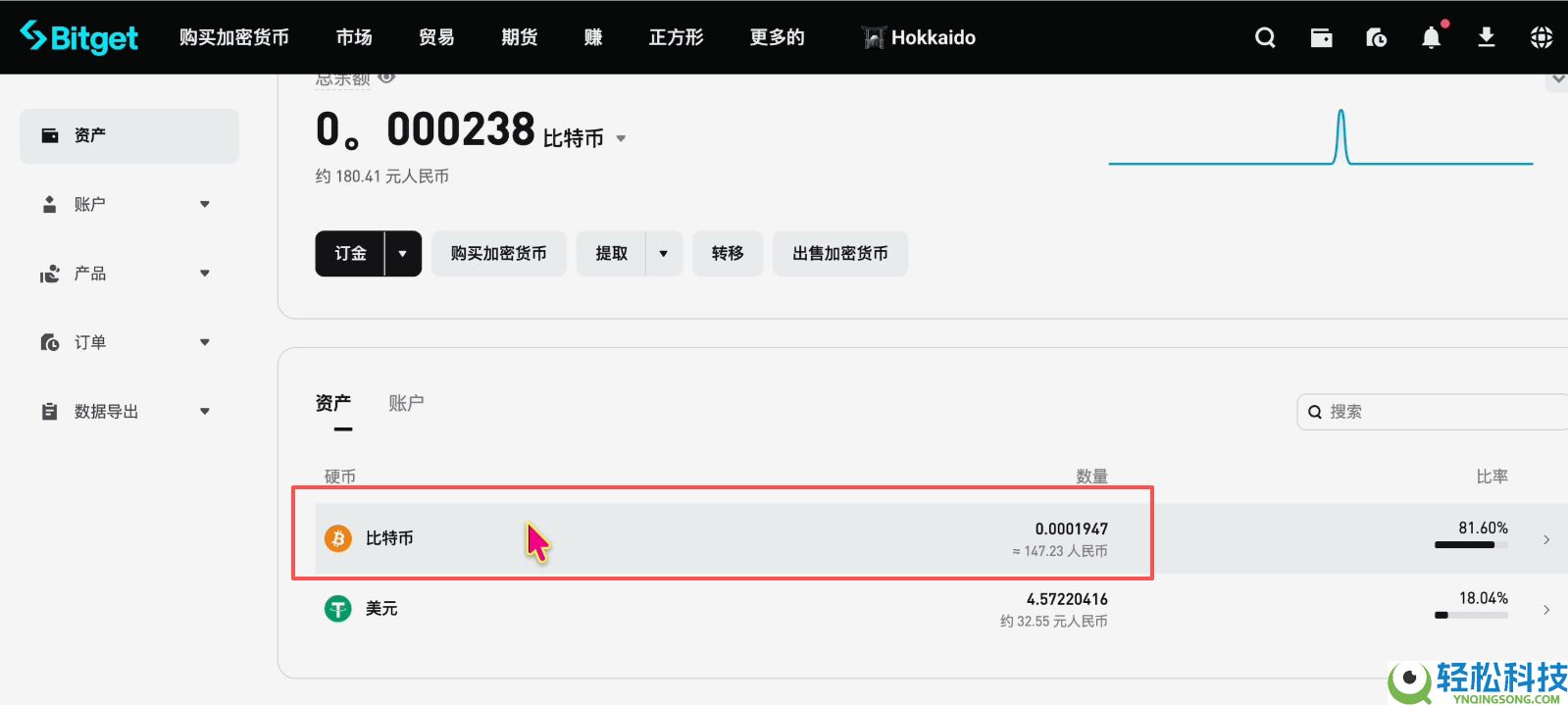
Task: Toggle balance visibility eye icon
Action: click(x=387, y=77)
